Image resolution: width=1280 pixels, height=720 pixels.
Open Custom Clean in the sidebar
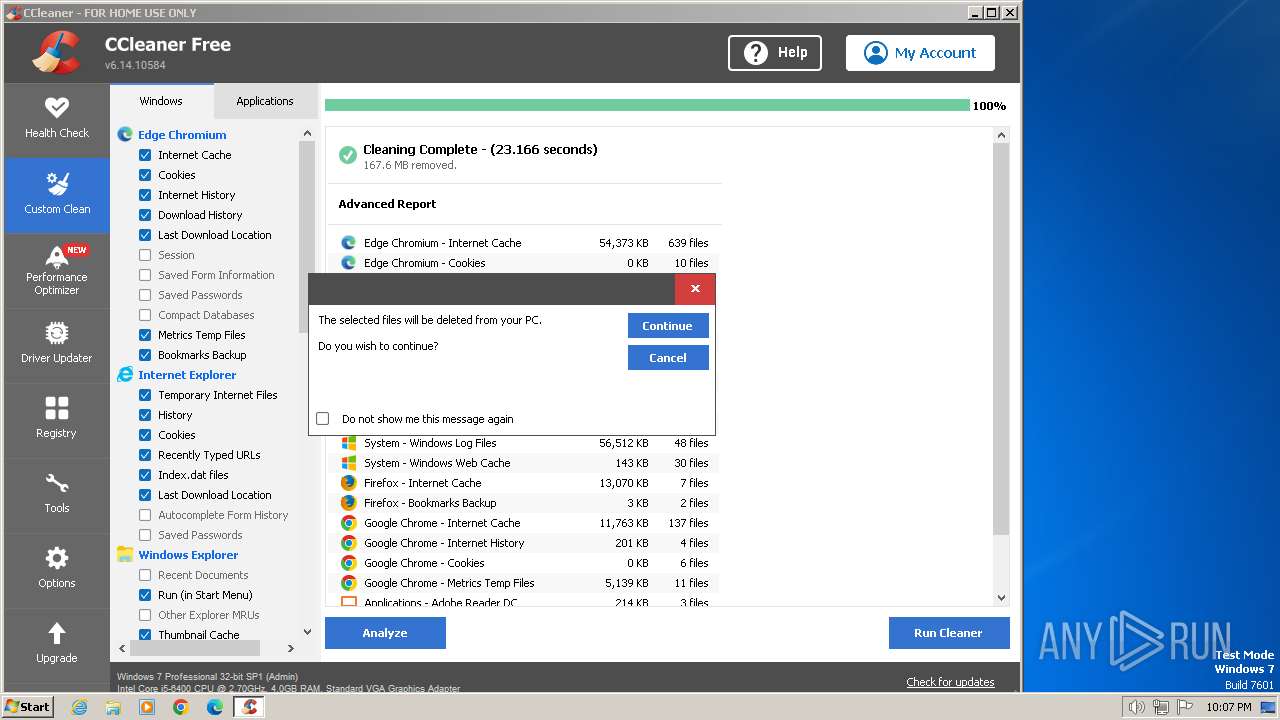57,194
